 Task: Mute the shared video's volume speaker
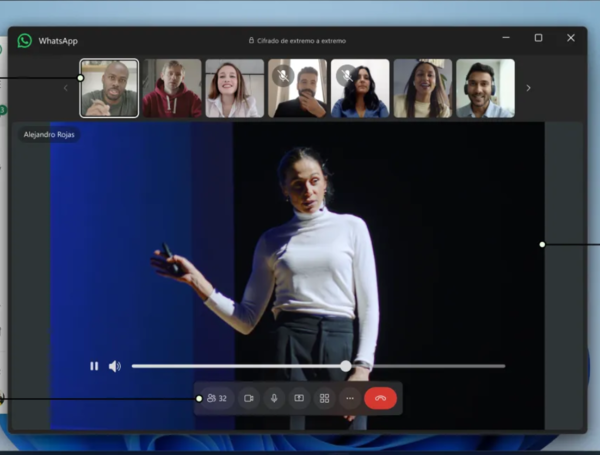115,366
